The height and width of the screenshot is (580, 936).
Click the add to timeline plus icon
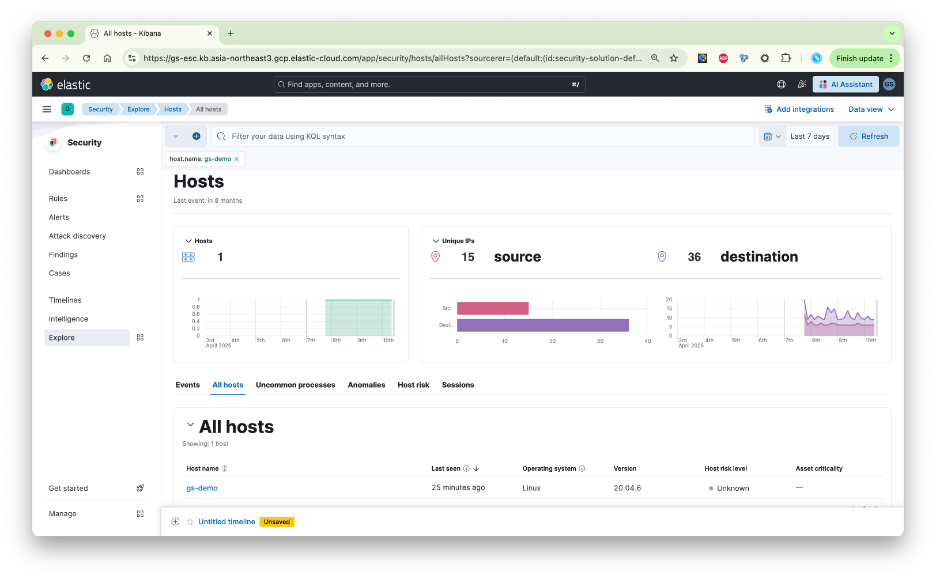pyautogui.click(x=176, y=522)
